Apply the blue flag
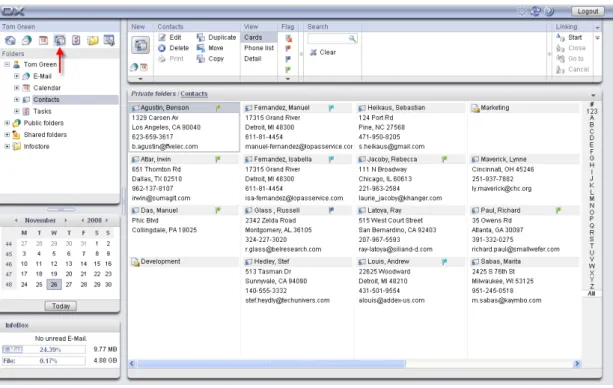Image resolution: width=613 pixels, height=388 pixels. [288, 59]
